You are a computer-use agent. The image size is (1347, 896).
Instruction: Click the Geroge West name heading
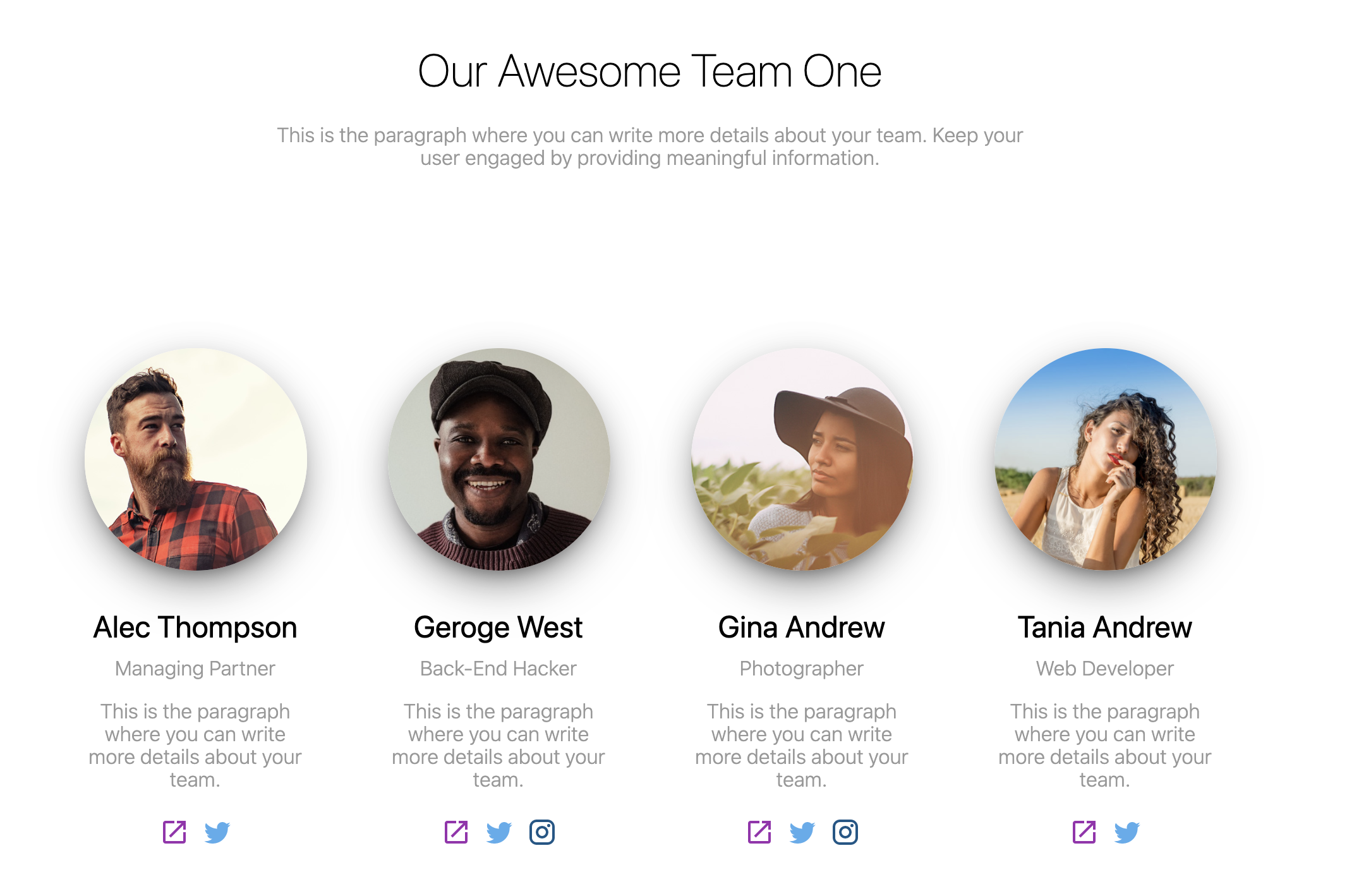coord(498,627)
